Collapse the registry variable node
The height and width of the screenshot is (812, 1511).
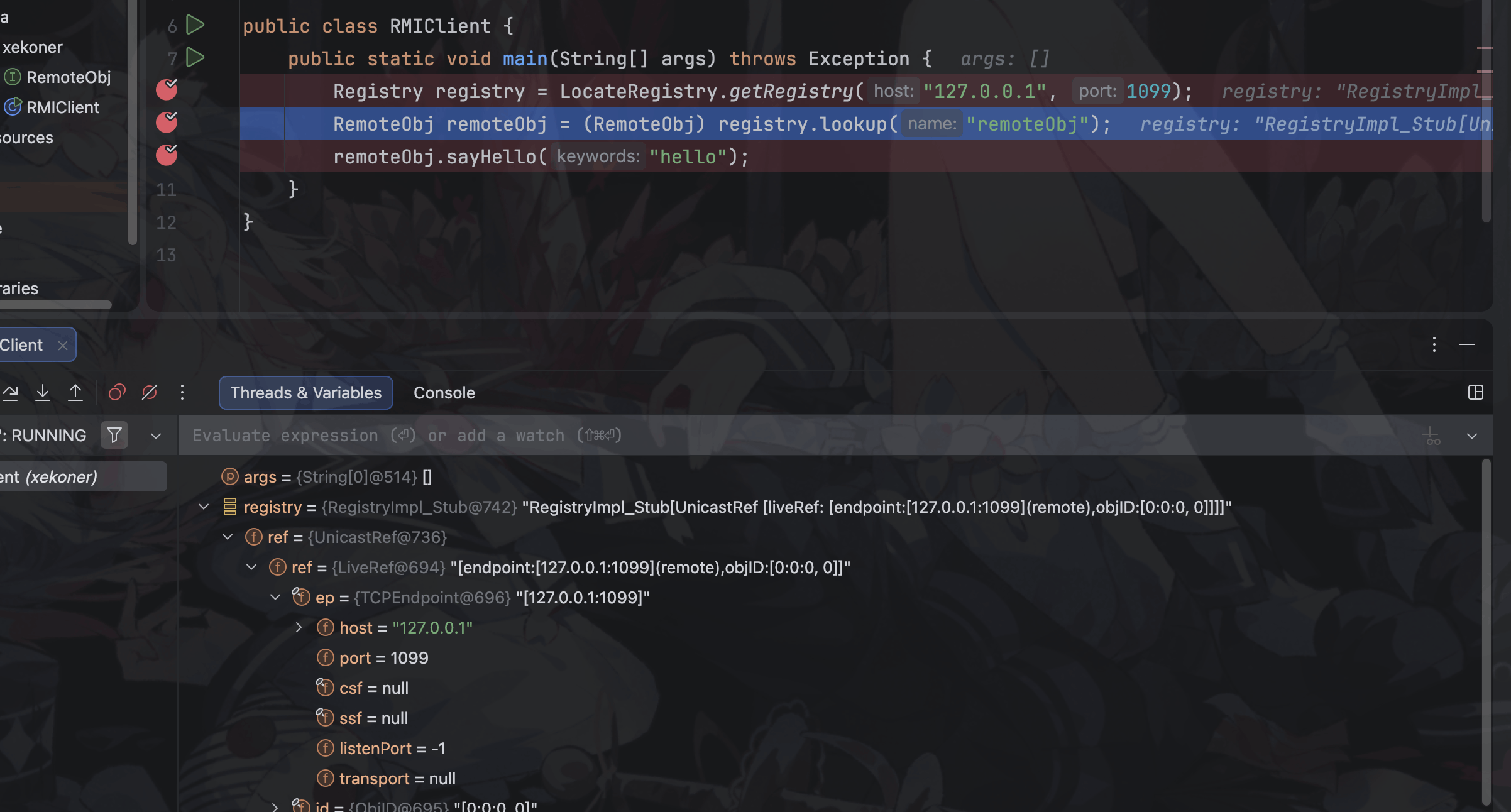[x=204, y=507]
